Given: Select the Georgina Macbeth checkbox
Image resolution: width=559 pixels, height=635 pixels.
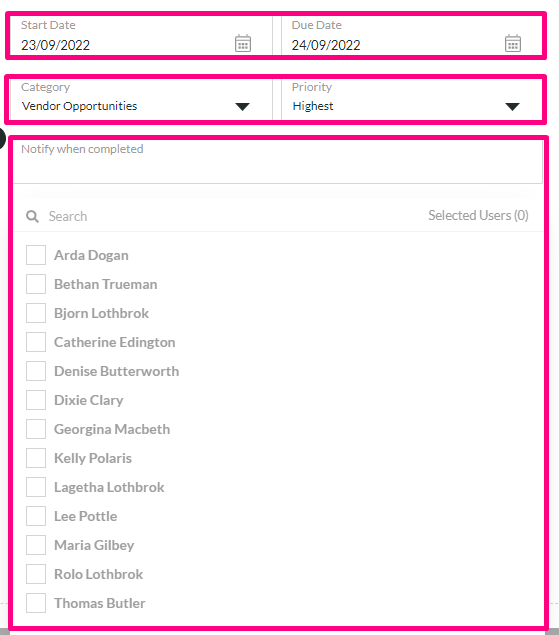Looking at the screenshot, I should pos(36,429).
